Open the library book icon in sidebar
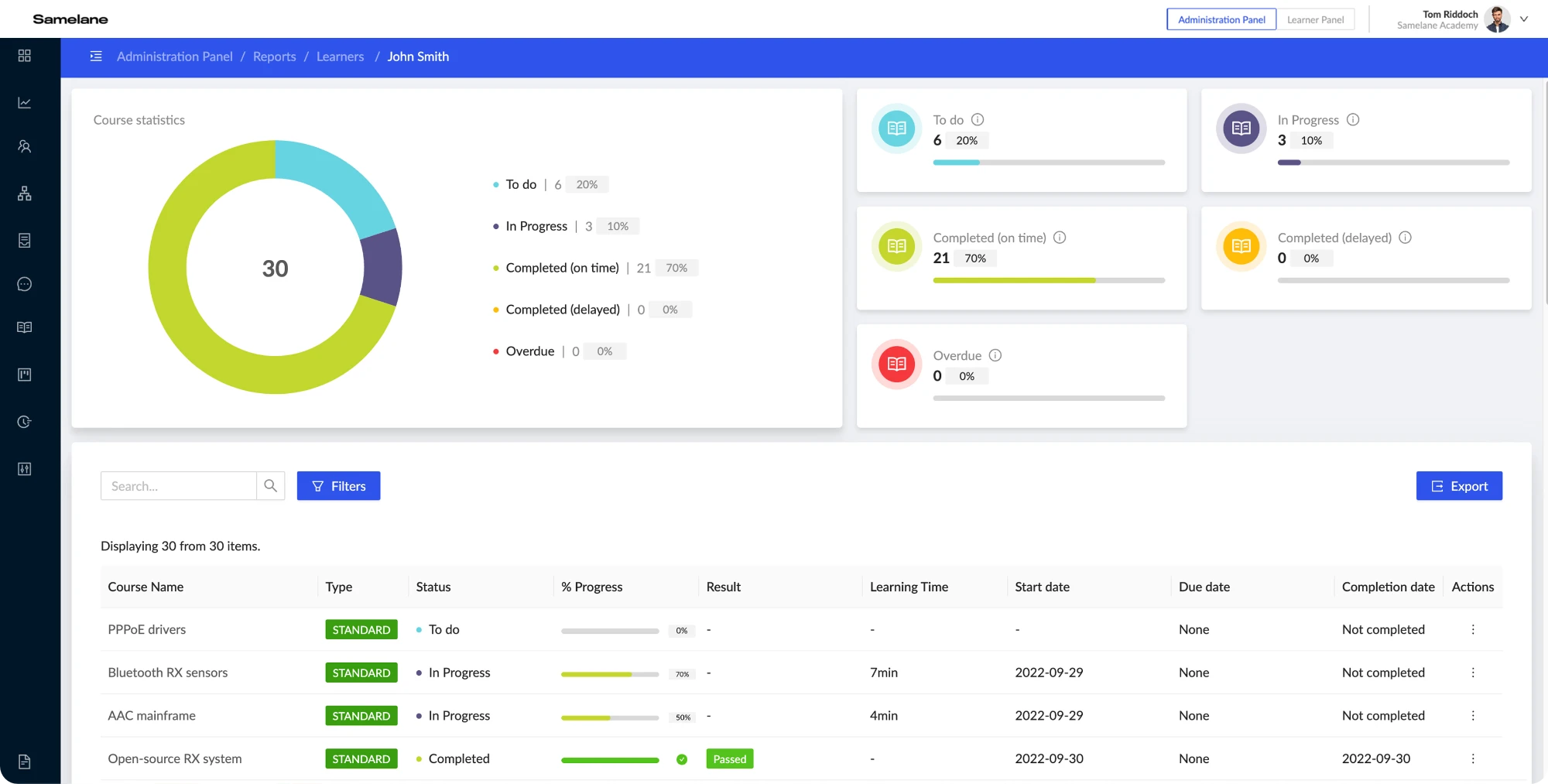The height and width of the screenshot is (784, 1548). pyautogui.click(x=24, y=327)
